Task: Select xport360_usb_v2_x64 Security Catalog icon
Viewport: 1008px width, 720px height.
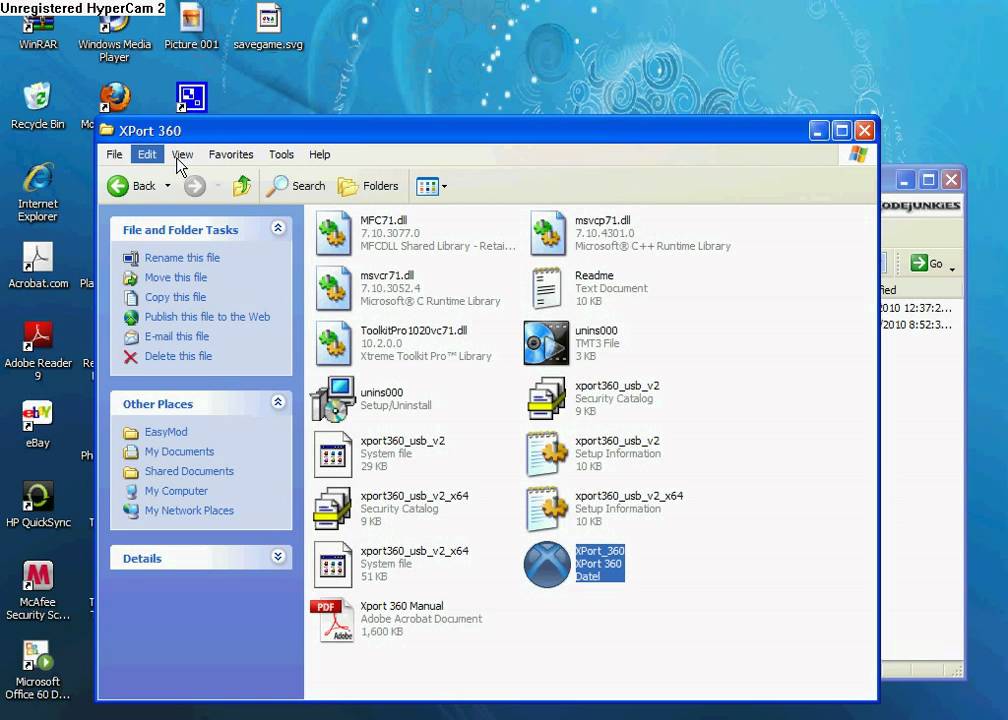Action: pyautogui.click(x=332, y=508)
